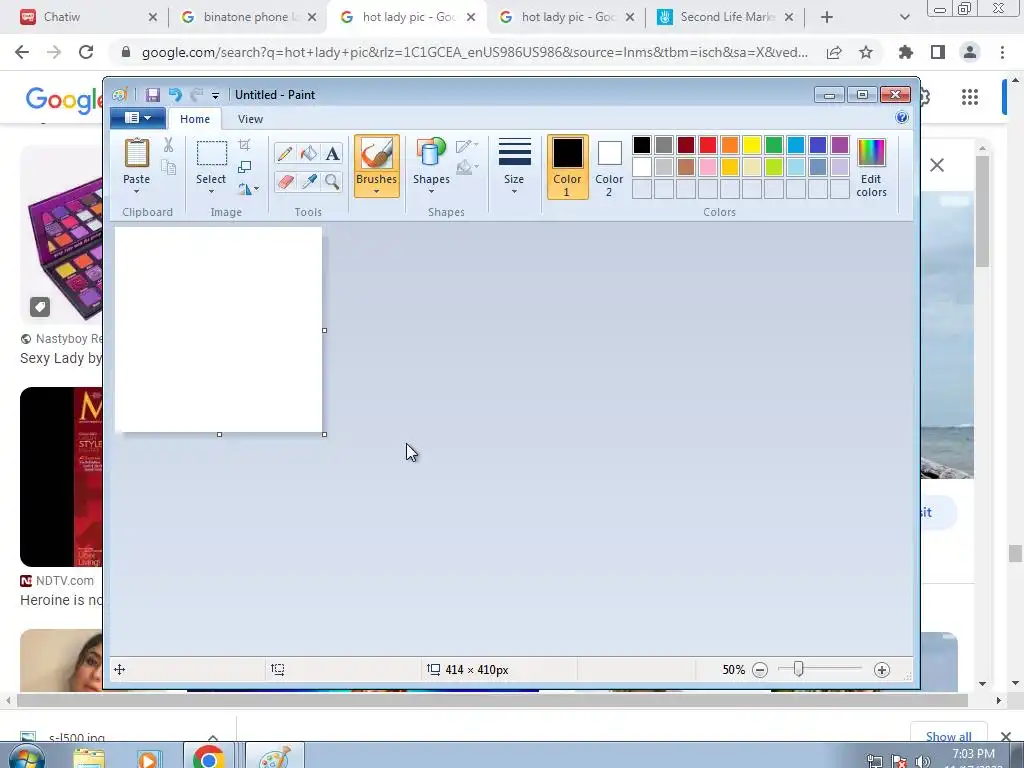
Task: Click the zoom slider handle
Action: 798,669
